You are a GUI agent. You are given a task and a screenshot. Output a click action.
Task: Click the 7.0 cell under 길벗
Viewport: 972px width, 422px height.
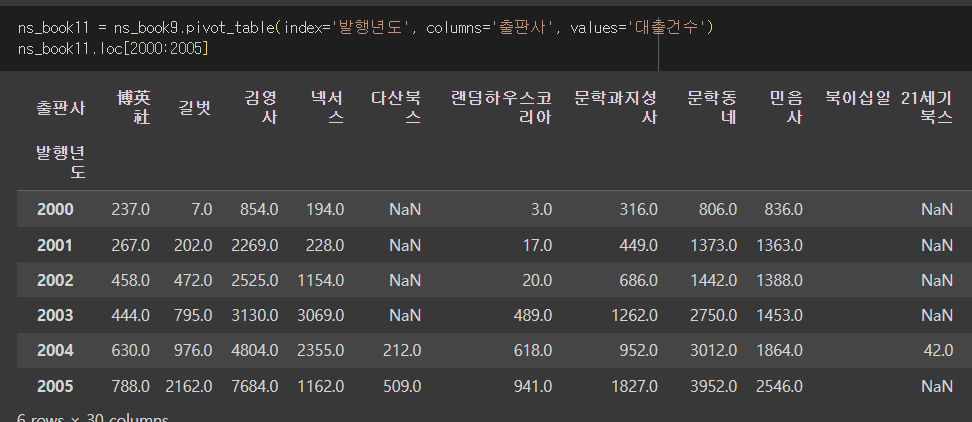(201, 209)
